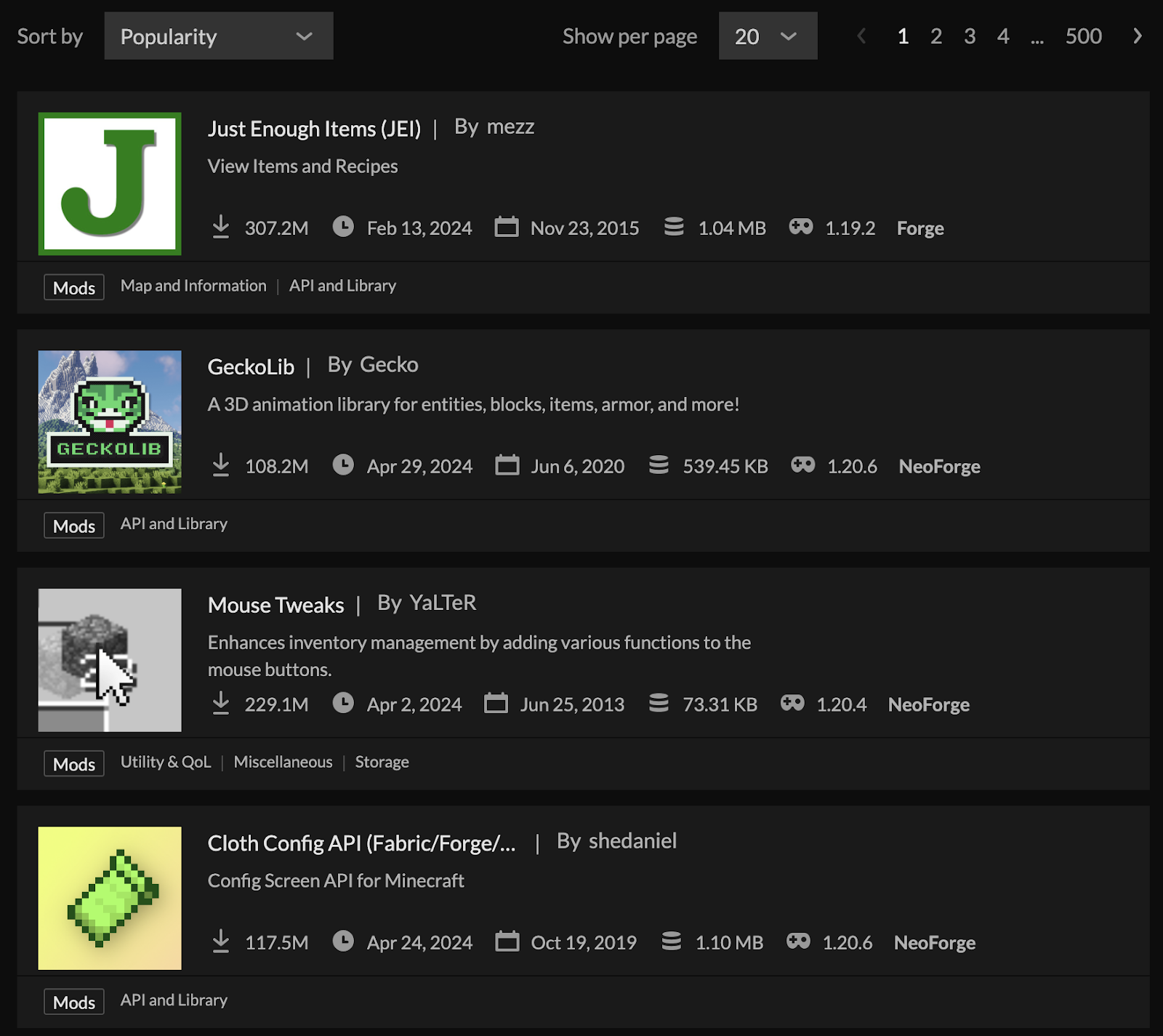Visit author YaLTeR profile
Image resolution: width=1163 pixels, height=1036 pixels.
point(443,603)
